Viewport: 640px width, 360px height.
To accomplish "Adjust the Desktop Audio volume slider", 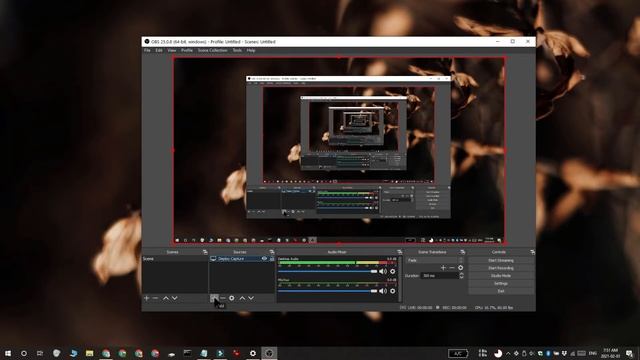I will click(x=328, y=271).
